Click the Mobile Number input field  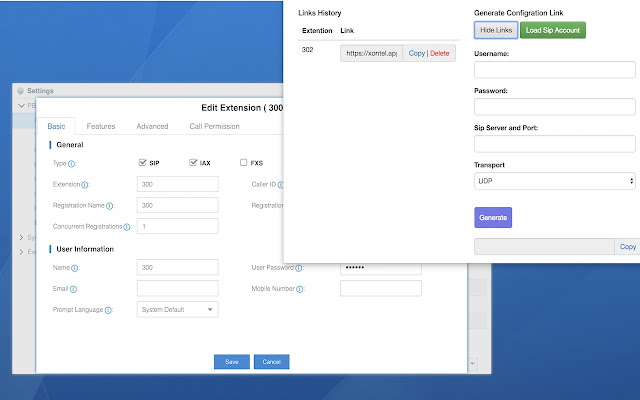[x=381, y=288]
